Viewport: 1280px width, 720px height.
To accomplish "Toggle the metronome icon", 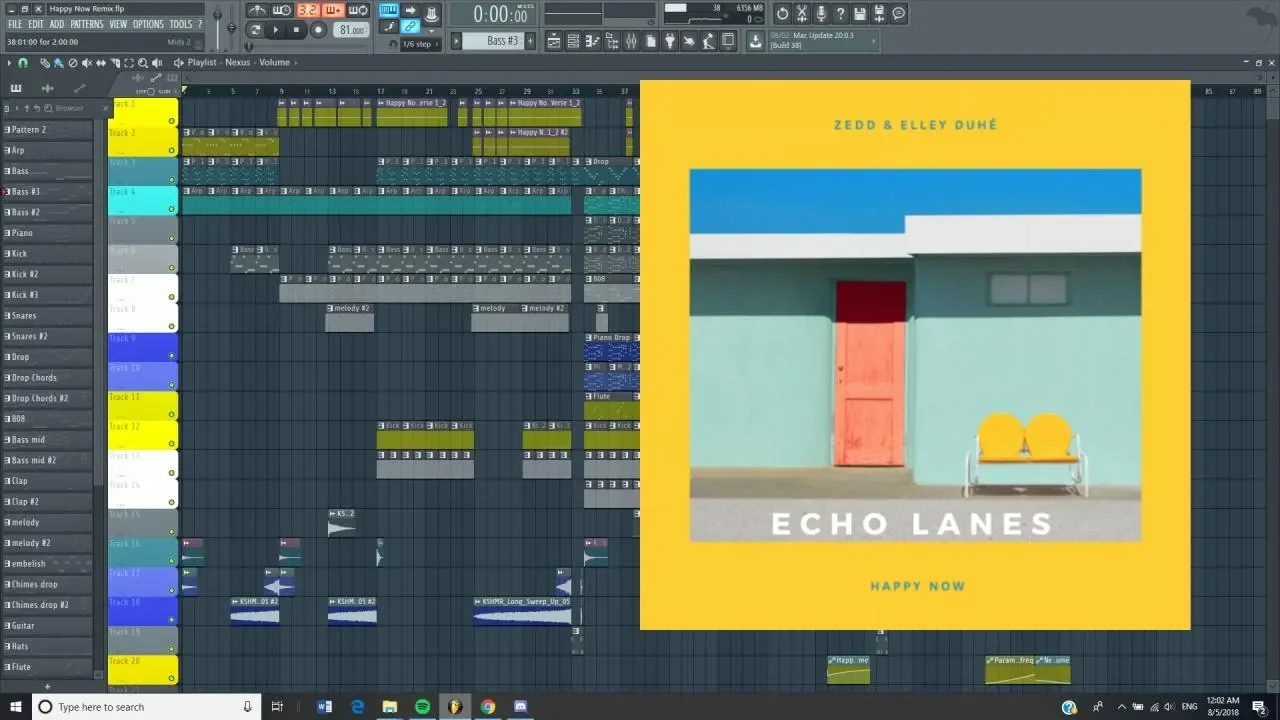I will point(258,10).
